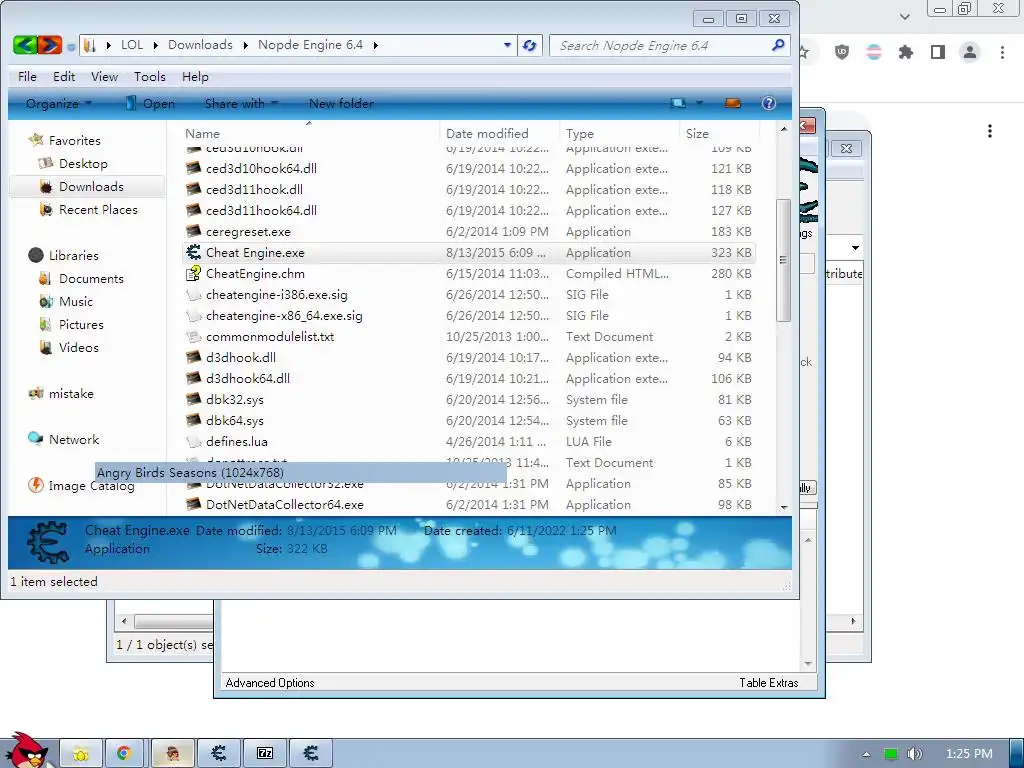
Task: Click the magnifier icon in the search box
Action: coord(777,45)
